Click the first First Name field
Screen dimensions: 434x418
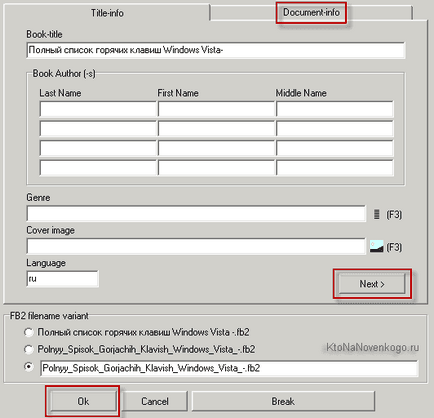pos(216,109)
